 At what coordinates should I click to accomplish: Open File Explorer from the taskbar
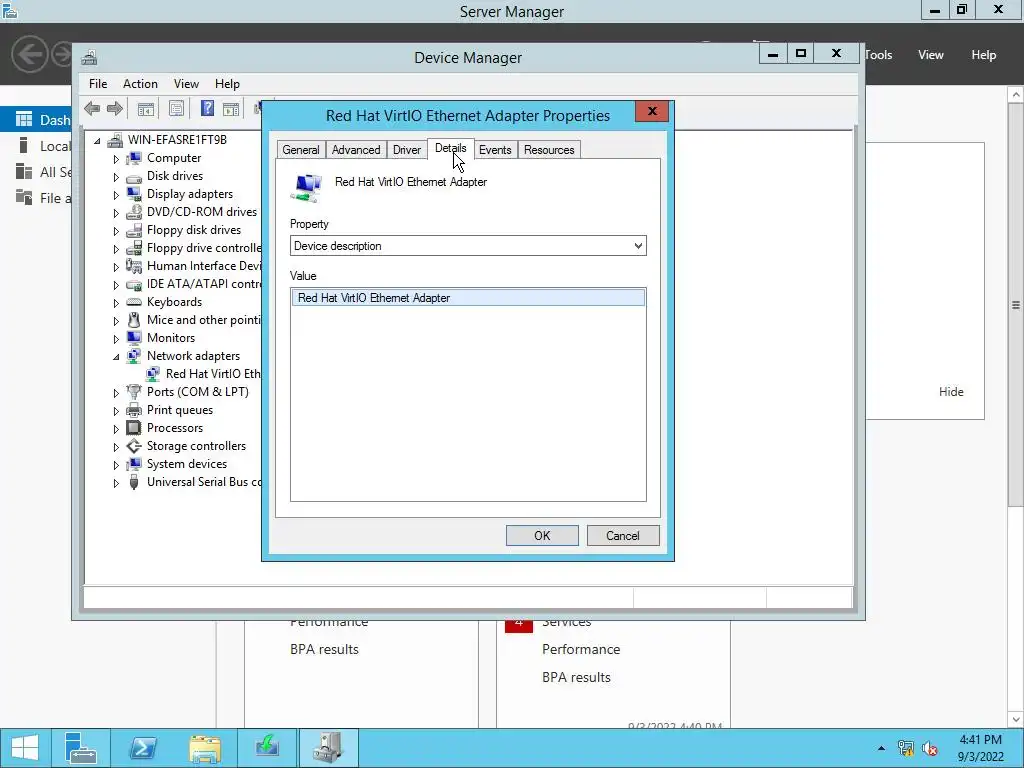pyautogui.click(x=204, y=748)
